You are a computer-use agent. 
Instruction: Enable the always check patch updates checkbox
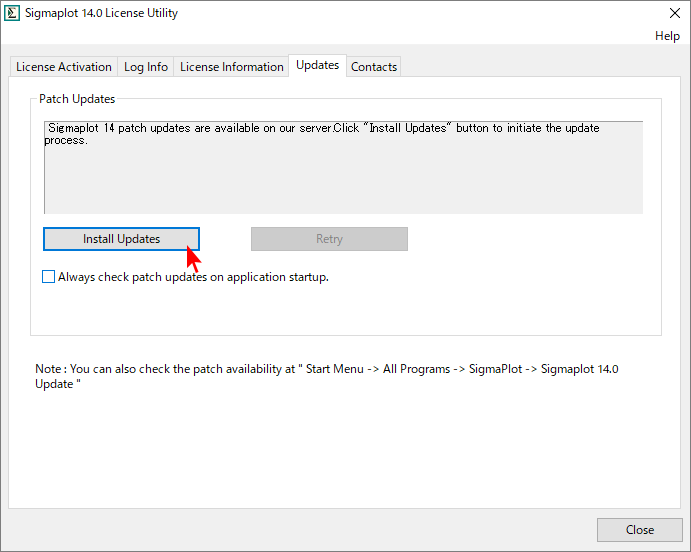click(x=49, y=277)
